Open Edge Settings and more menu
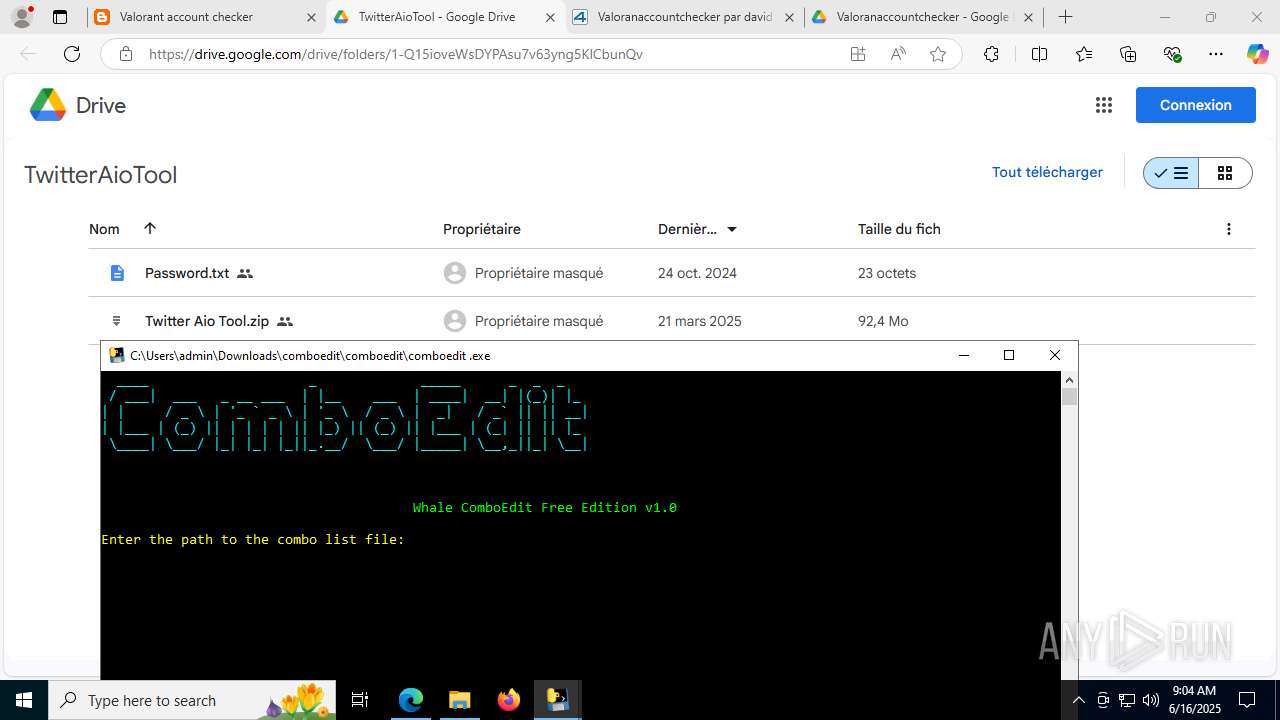Viewport: 1280px width, 720px height. click(x=1216, y=54)
